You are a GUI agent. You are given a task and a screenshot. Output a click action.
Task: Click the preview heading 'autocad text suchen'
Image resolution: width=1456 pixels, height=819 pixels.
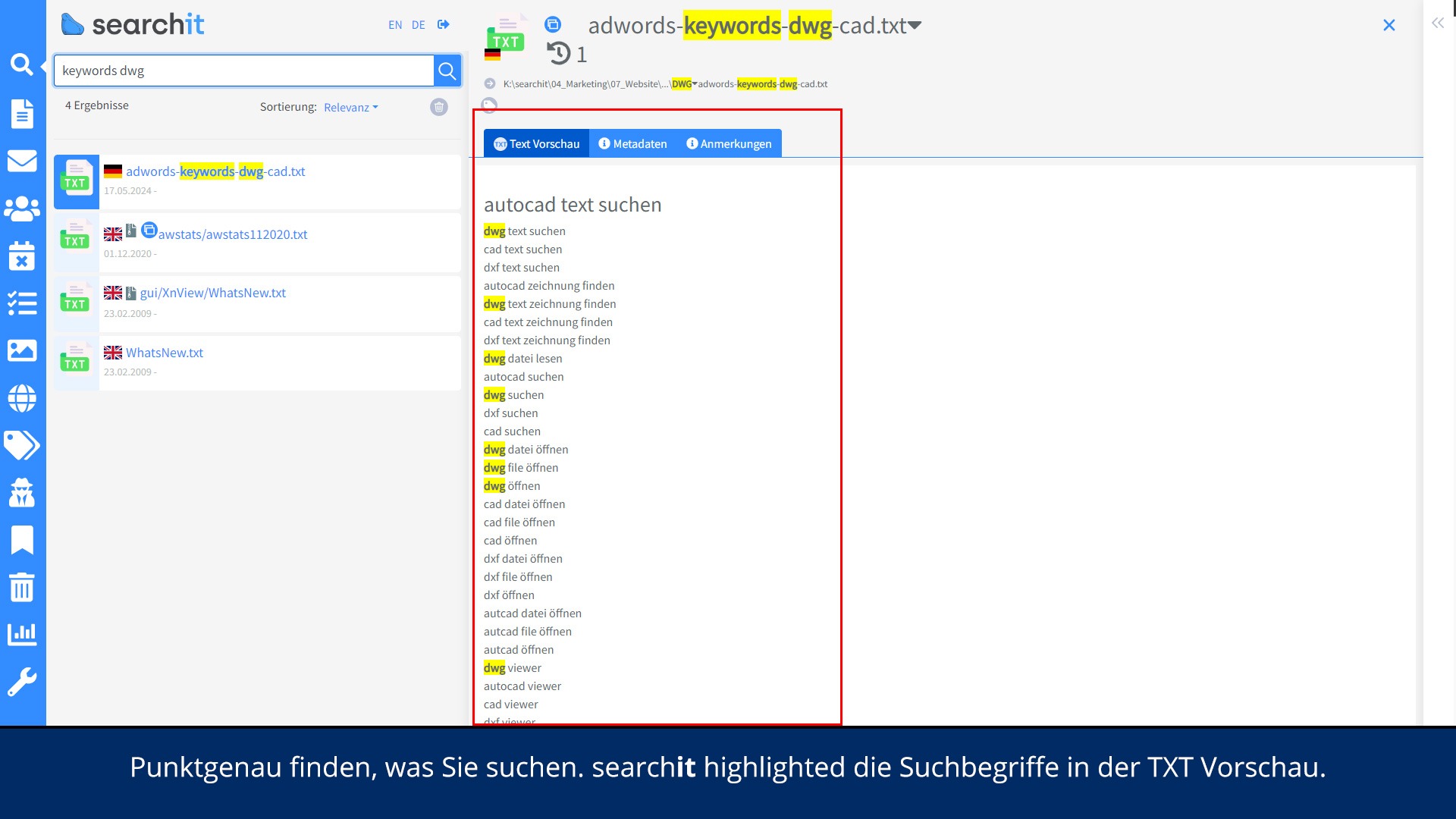point(573,205)
